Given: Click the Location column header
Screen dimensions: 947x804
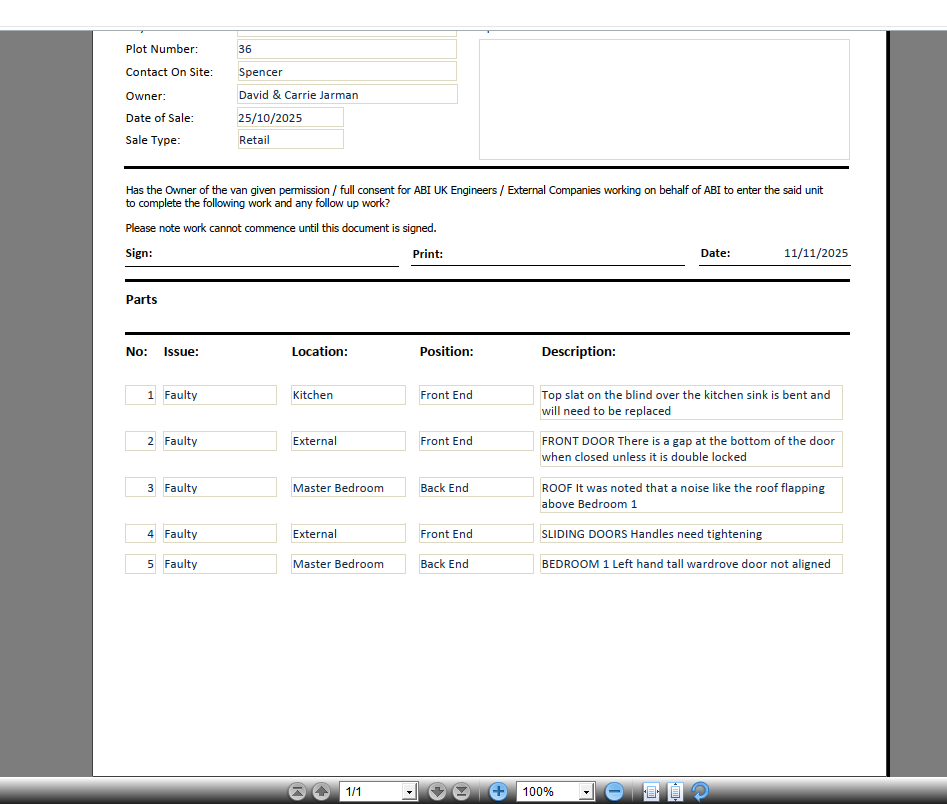Looking at the screenshot, I should coord(319,352).
